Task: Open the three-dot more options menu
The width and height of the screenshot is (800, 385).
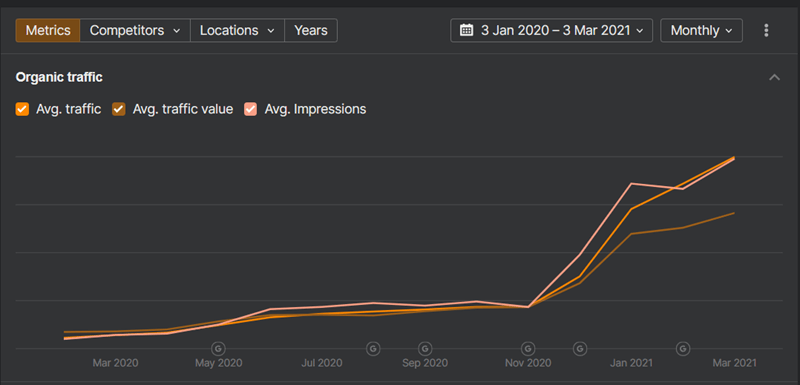Action: (x=766, y=31)
